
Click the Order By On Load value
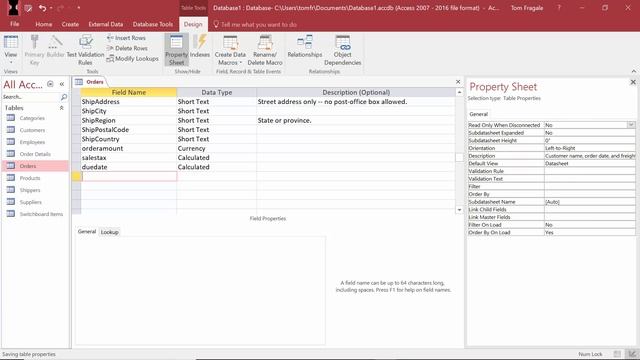tap(589, 232)
